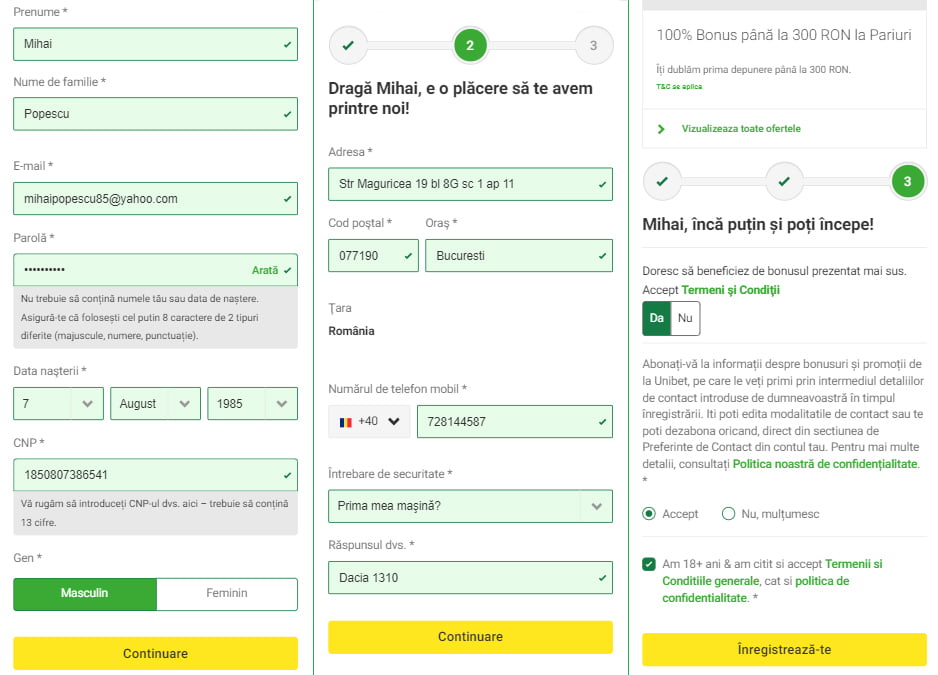938x675 pixels.
Task: Click completed step checkmark in middle stepper
Action: coord(349,45)
